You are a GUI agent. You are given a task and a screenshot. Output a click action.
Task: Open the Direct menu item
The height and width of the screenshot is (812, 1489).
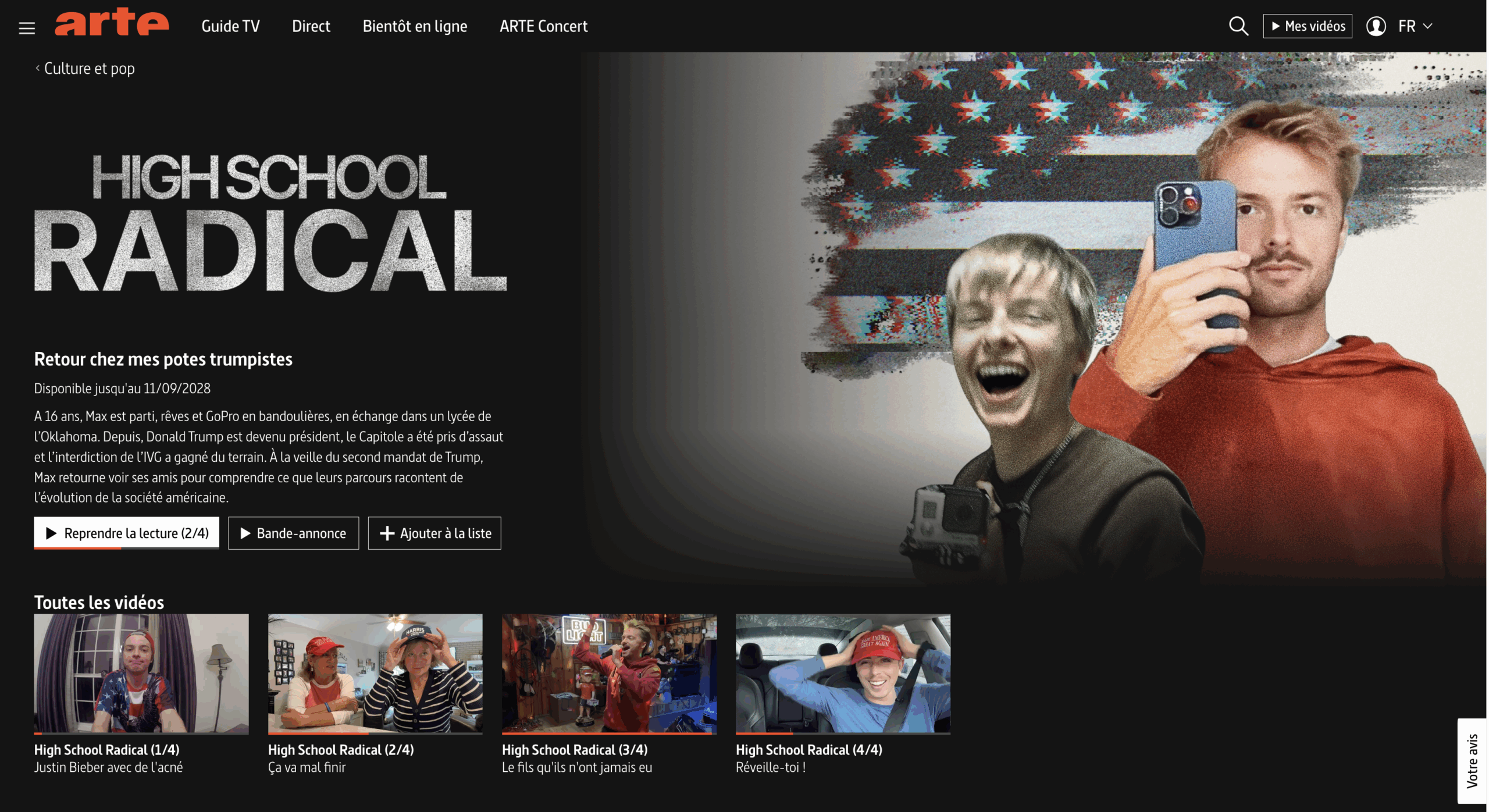click(x=311, y=26)
